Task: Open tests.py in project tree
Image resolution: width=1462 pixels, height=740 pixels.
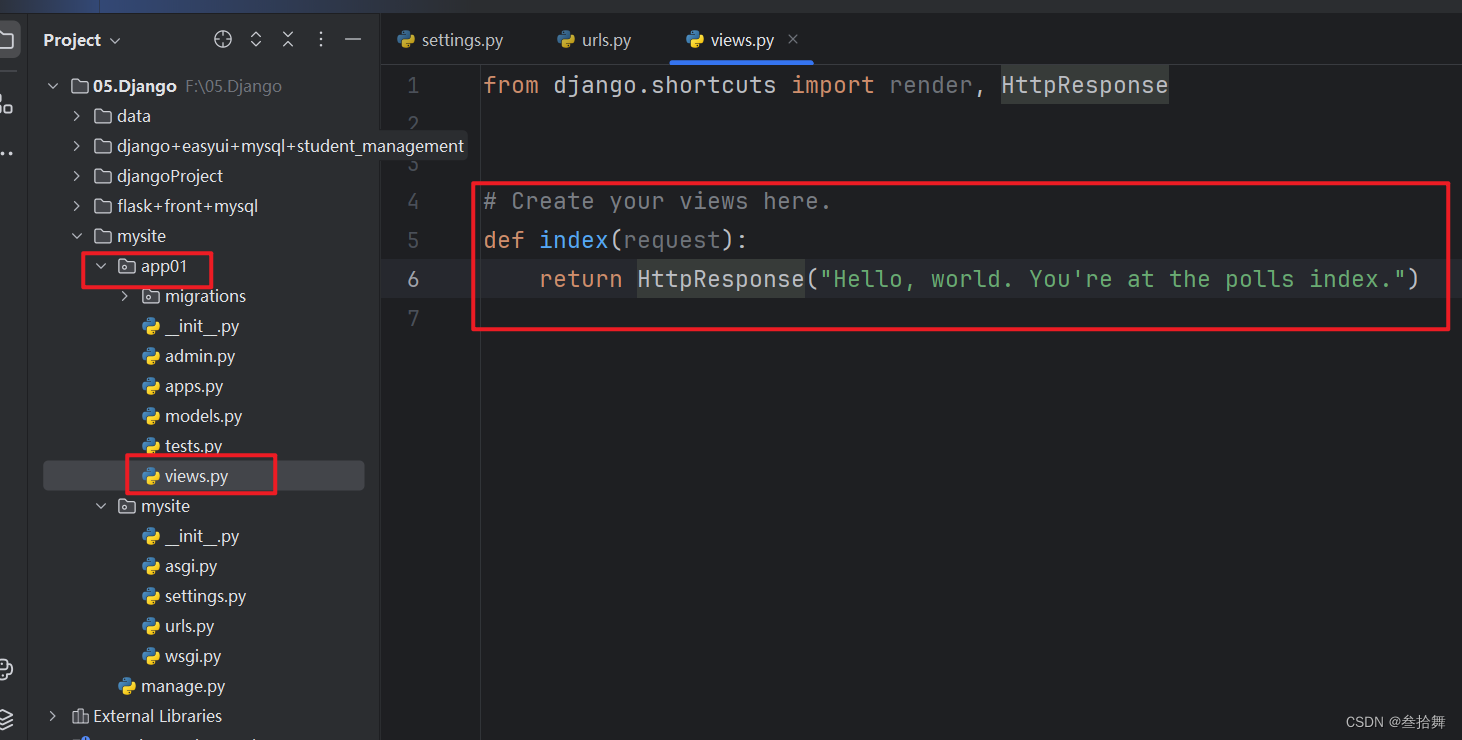Action: [182, 446]
